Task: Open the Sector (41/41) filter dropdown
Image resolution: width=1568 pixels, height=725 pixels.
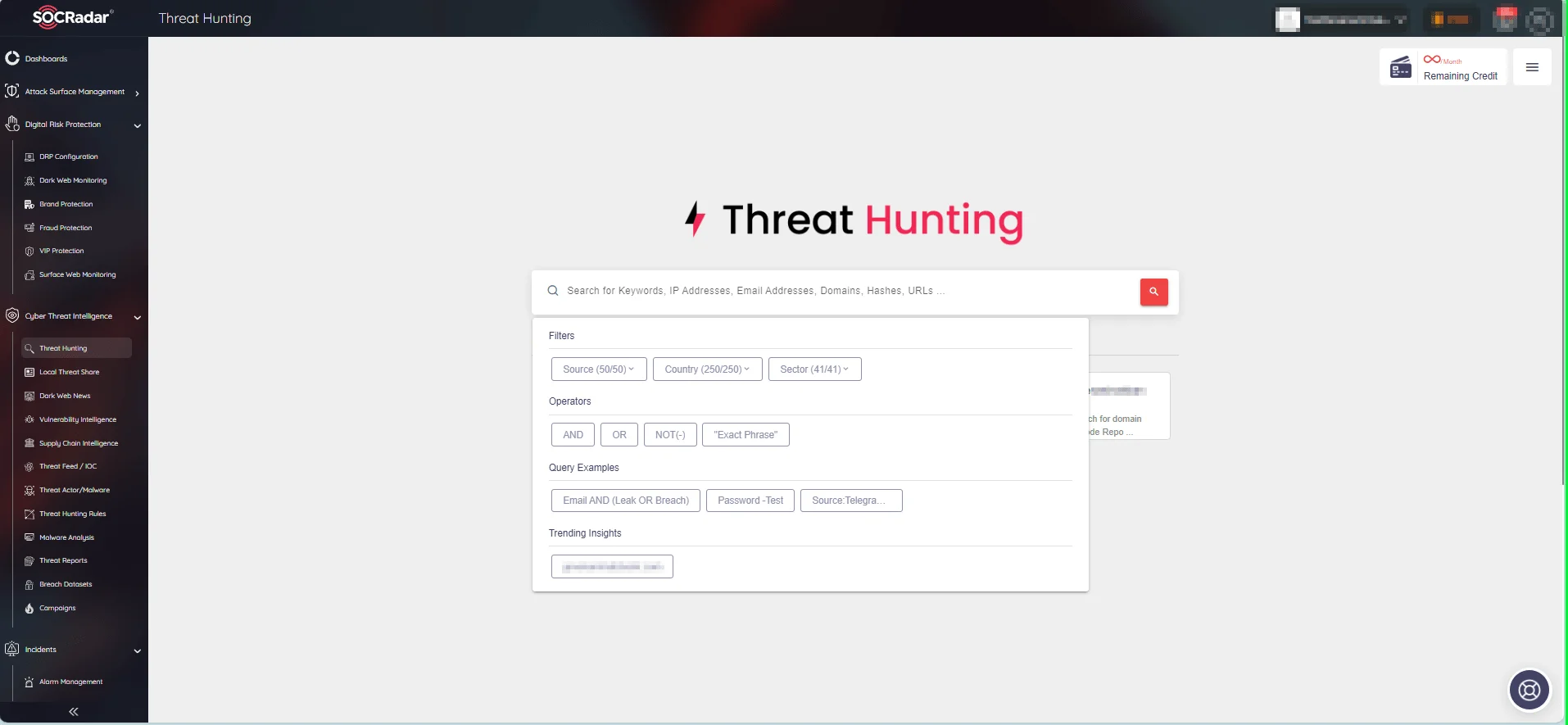Action: pos(815,369)
